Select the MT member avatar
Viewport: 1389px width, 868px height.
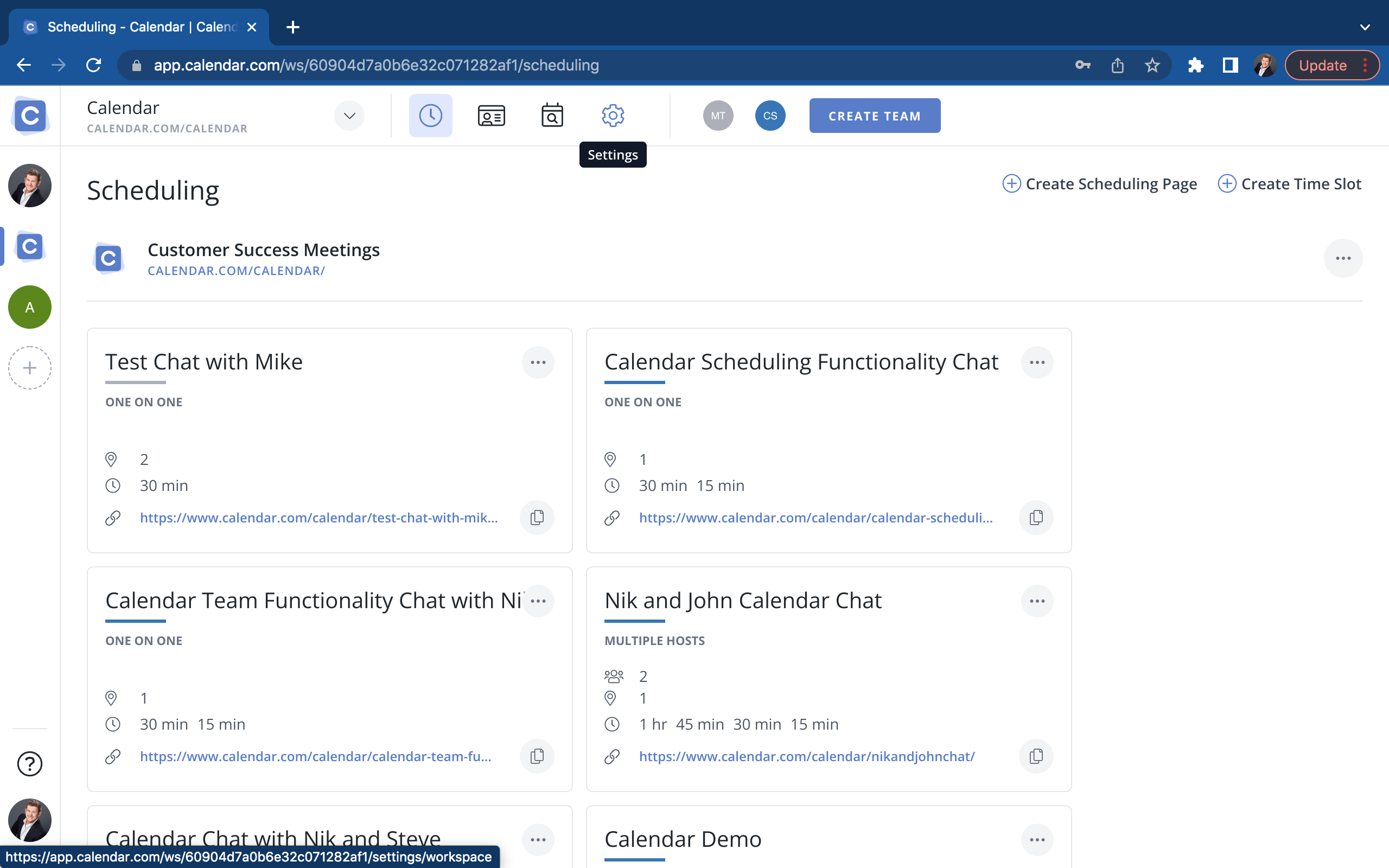[x=718, y=116]
